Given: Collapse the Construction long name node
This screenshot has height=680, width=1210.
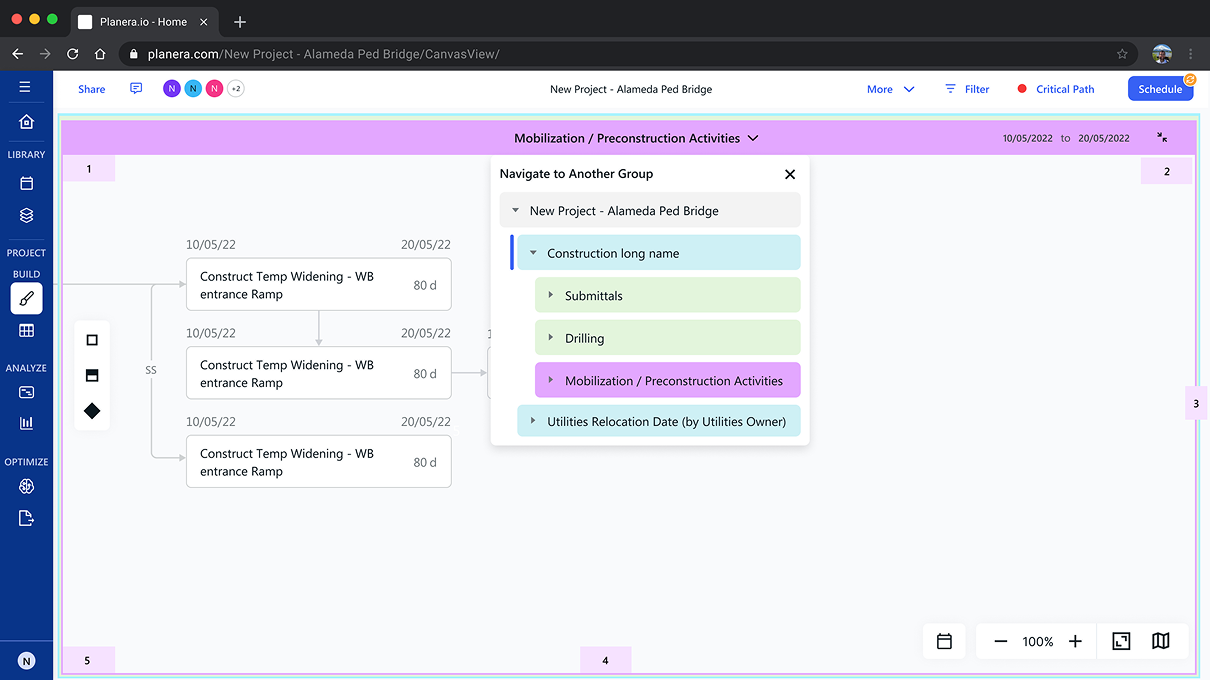Looking at the screenshot, I should [x=533, y=253].
